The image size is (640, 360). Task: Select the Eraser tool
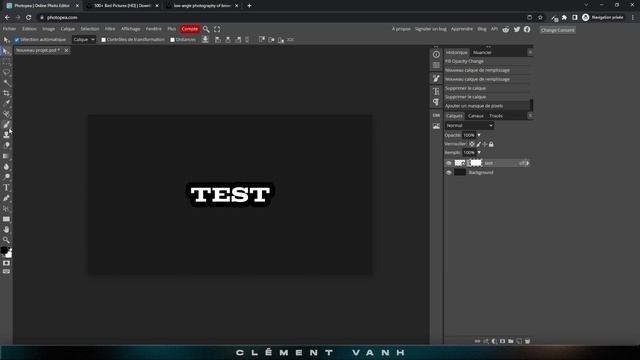point(6,146)
